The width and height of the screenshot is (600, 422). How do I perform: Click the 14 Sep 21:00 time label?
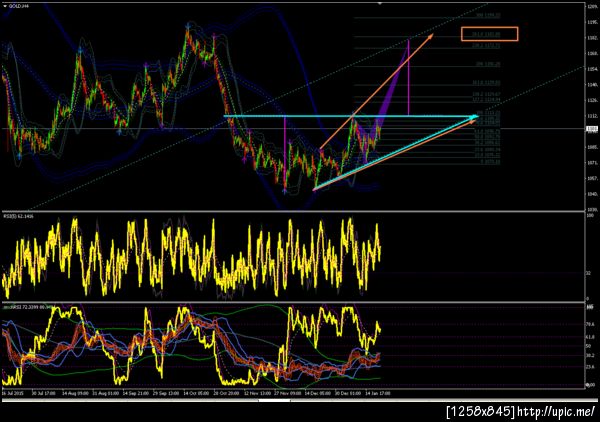coord(136,393)
